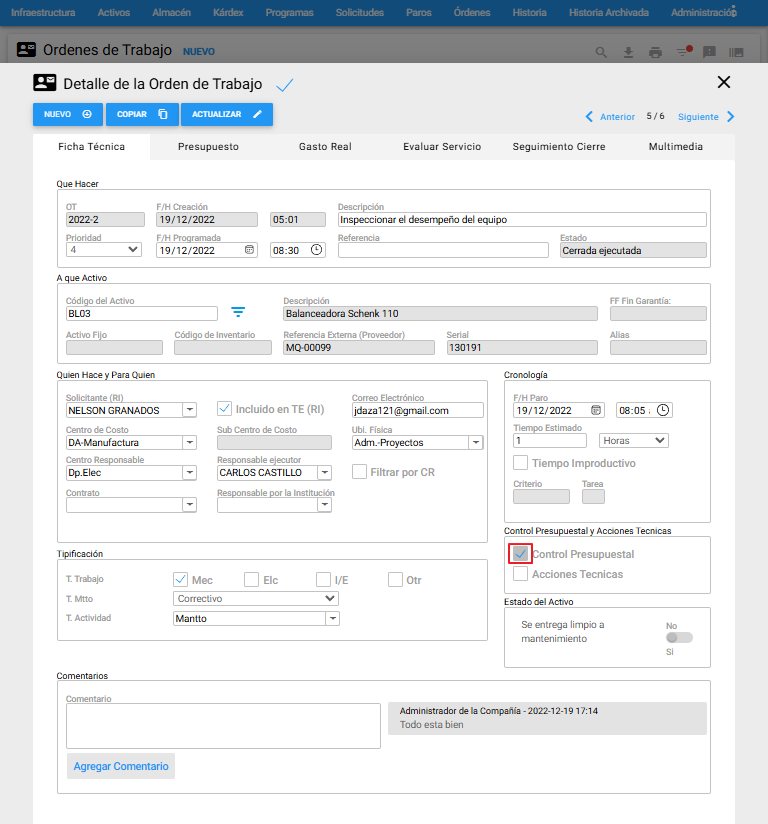Expand the Ubi. Física Adm.-Proyectos dropdown
This screenshot has height=824, width=768.
[x=476, y=442]
